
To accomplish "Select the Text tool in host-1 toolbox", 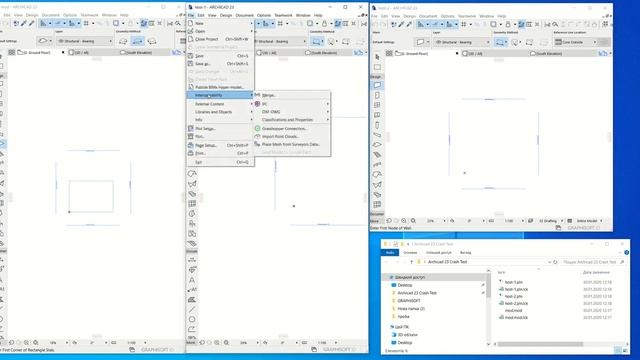I will coord(192,280).
